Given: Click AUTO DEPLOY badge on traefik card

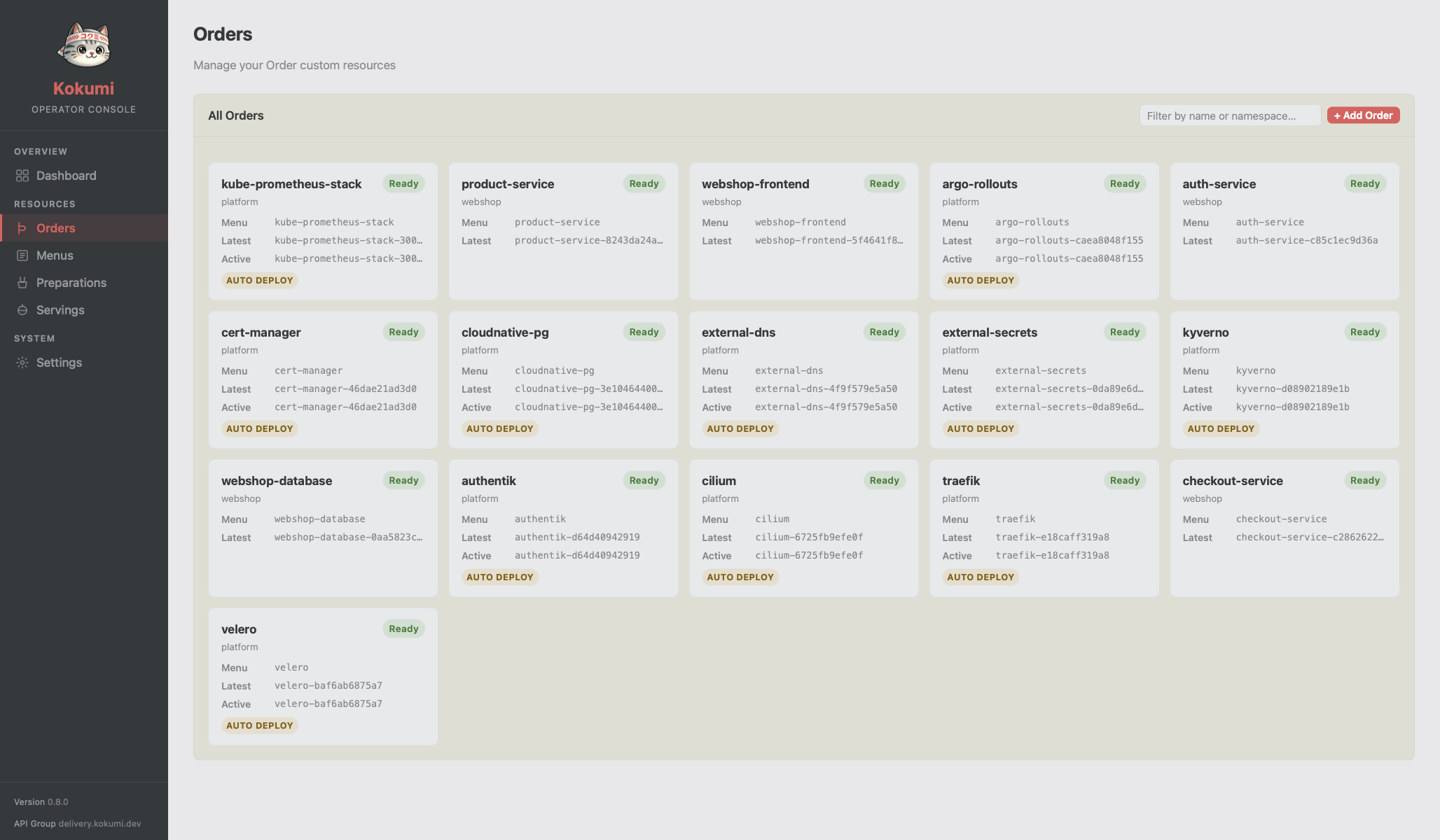Looking at the screenshot, I should (980, 577).
